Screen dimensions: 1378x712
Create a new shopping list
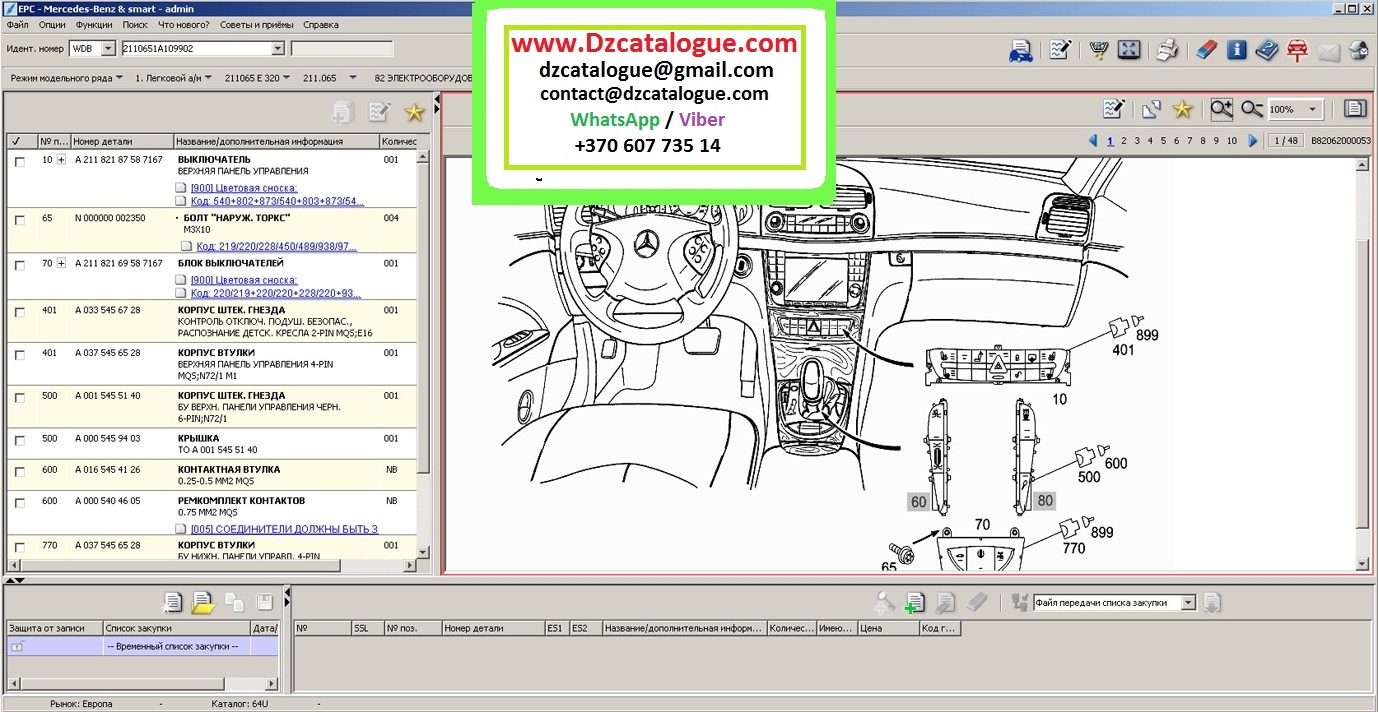pos(173,602)
